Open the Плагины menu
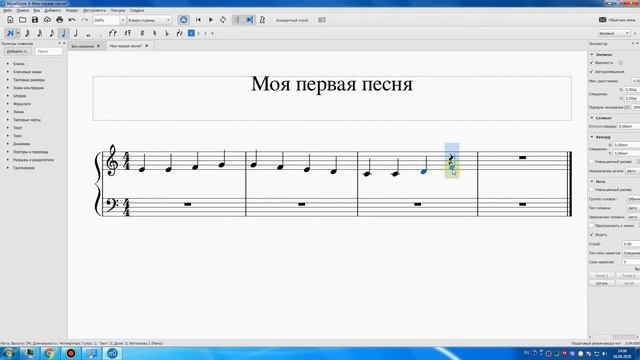Screen dimensions: 640x360 click(x=118, y=10)
